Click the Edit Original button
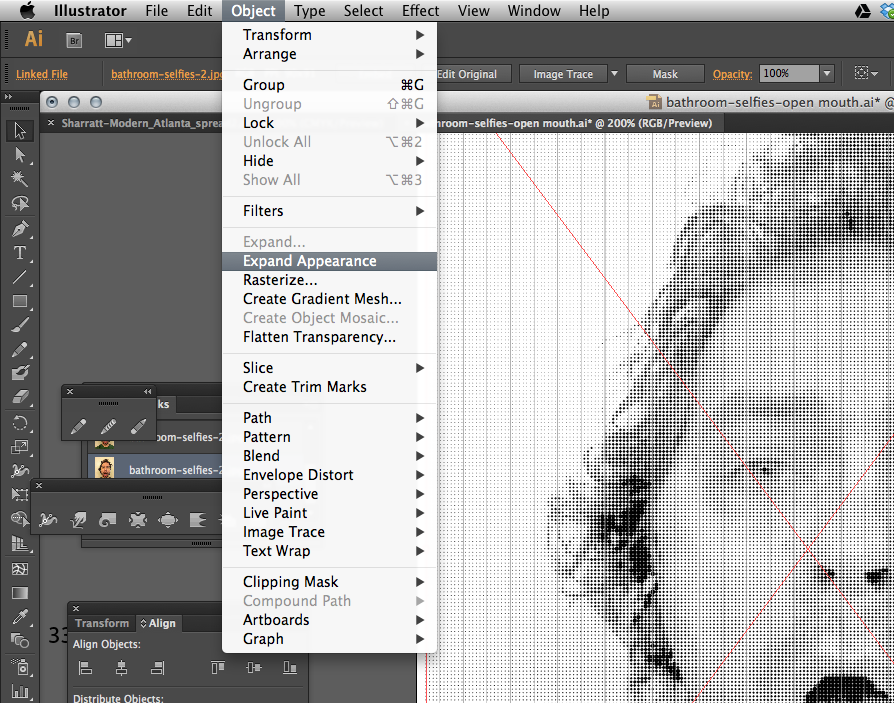894x703 pixels. tap(469, 74)
